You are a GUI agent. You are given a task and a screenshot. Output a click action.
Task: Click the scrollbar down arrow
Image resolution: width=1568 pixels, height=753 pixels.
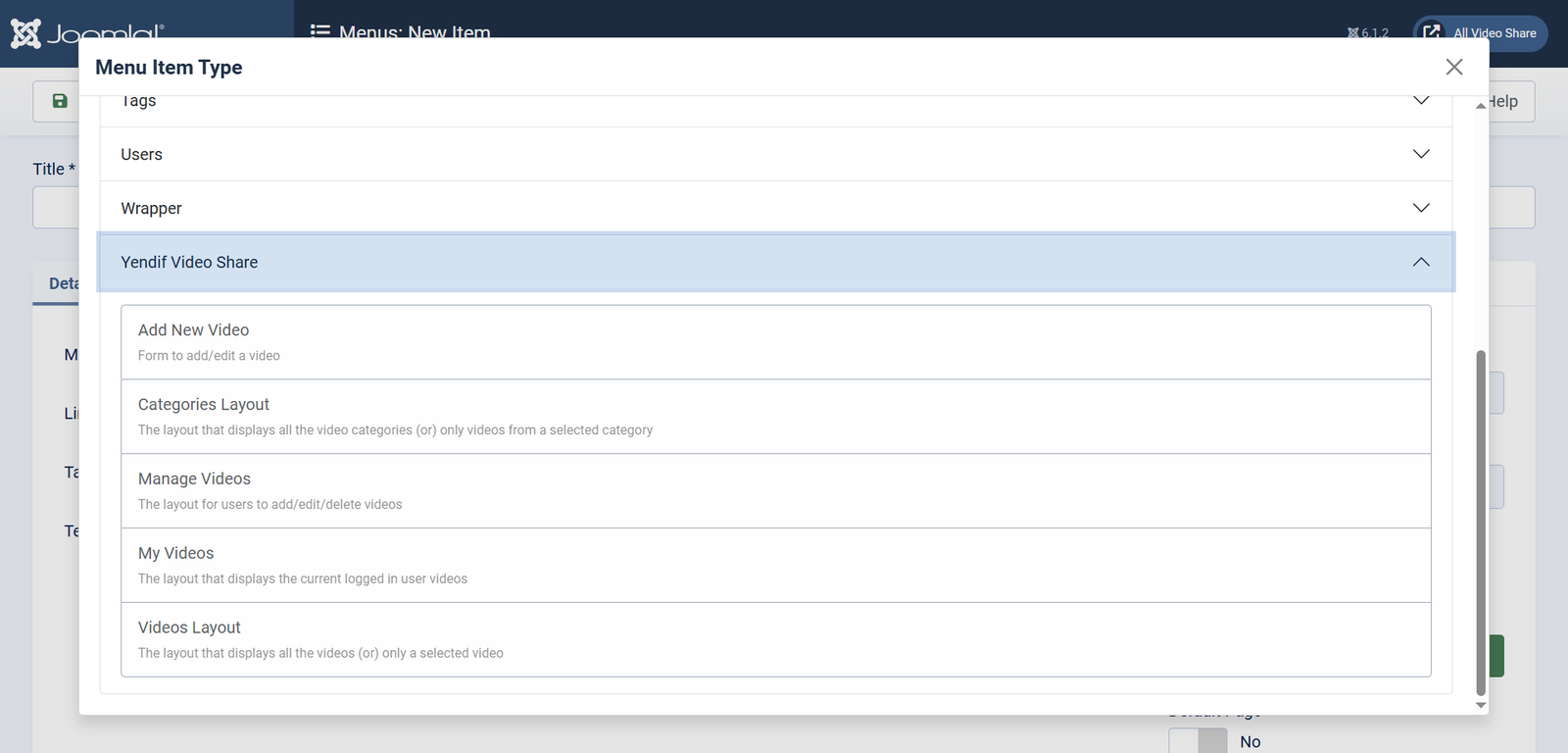coord(1481,705)
